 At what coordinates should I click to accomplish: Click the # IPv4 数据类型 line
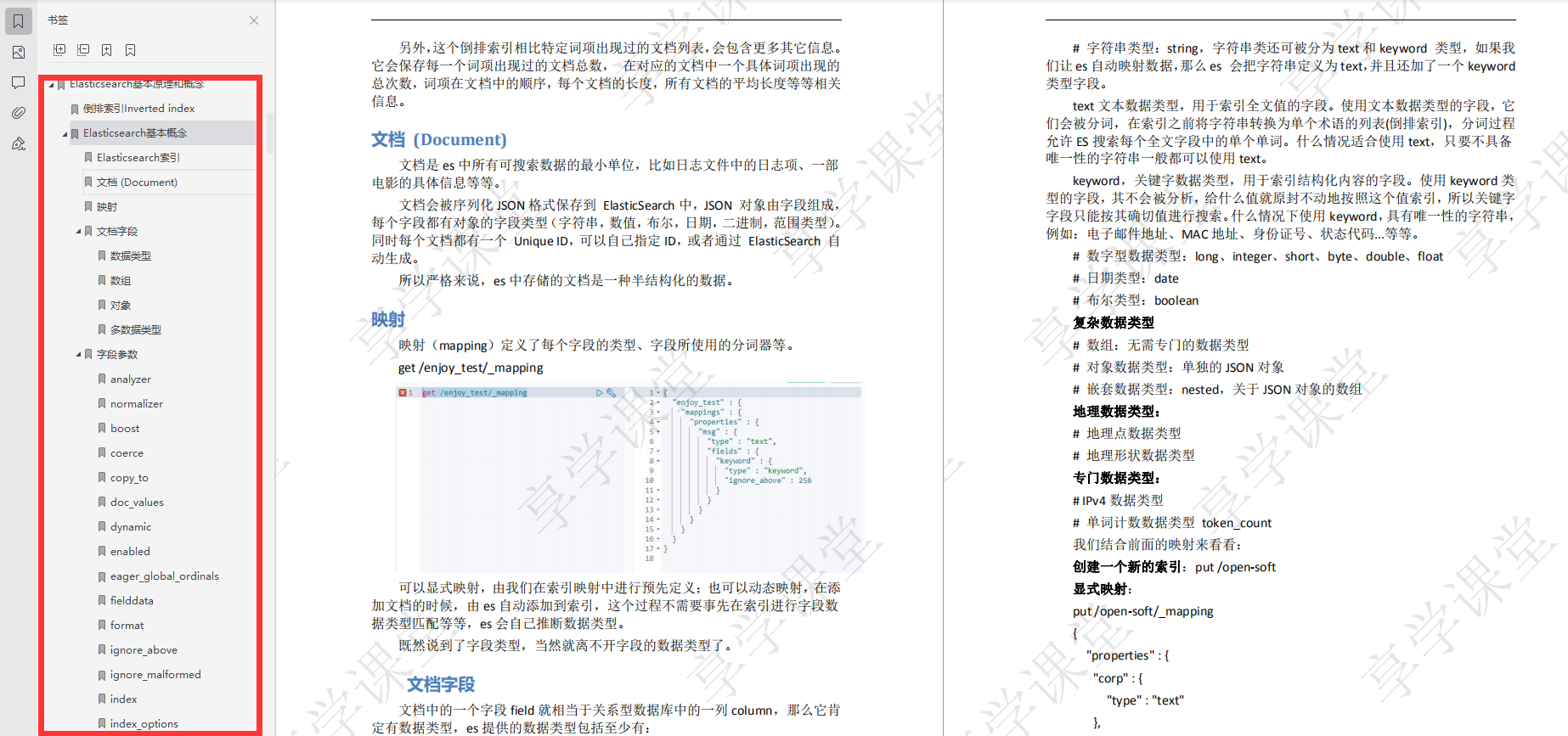[x=1118, y=501]
